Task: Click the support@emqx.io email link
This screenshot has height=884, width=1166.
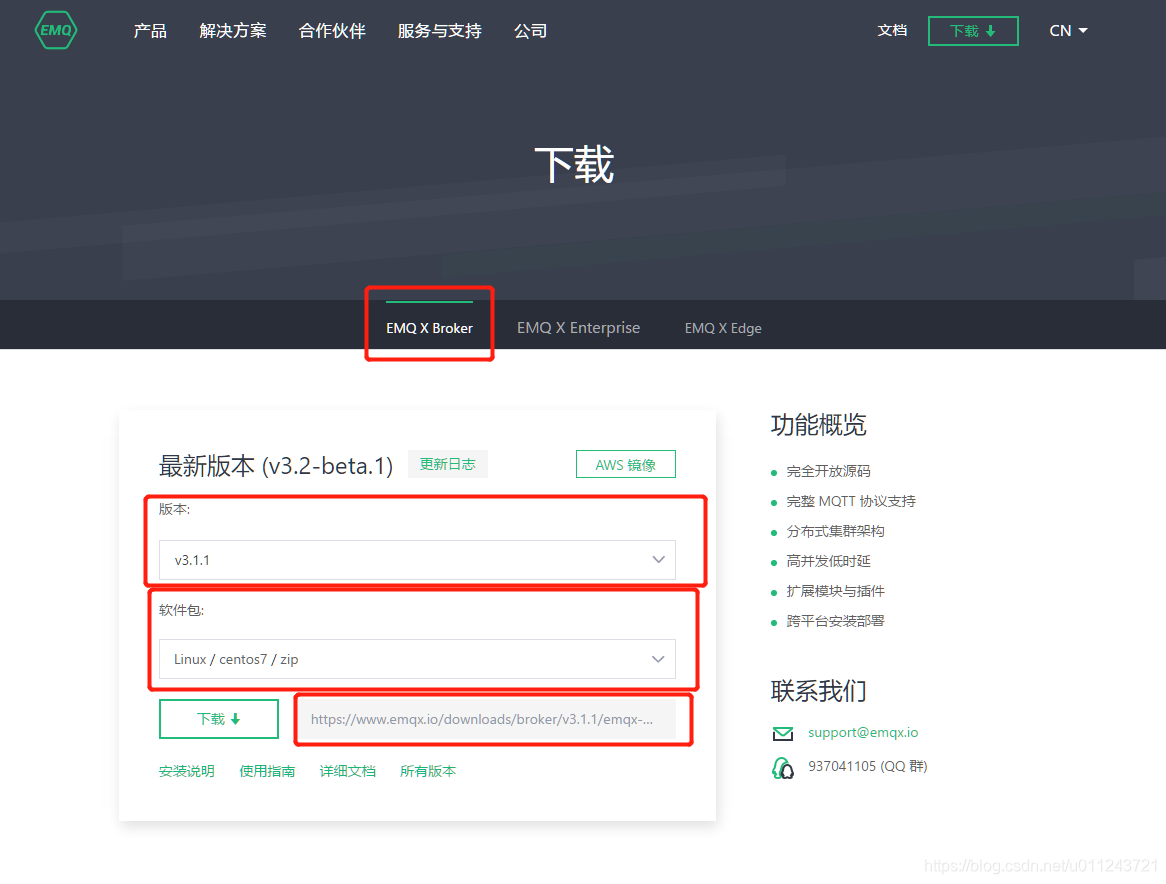Action: click(x=863, y=732)
